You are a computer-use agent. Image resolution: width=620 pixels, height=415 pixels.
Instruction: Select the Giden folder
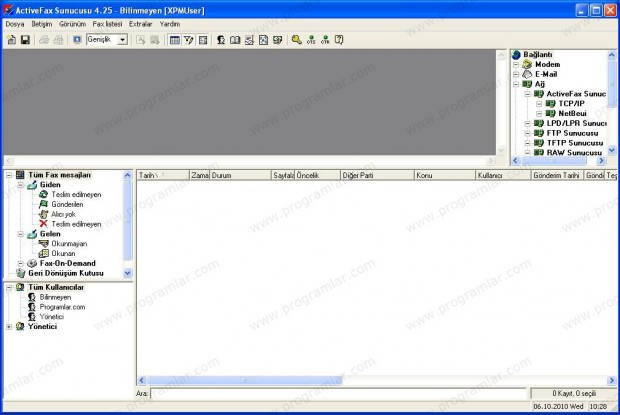[x=50, y=185]
